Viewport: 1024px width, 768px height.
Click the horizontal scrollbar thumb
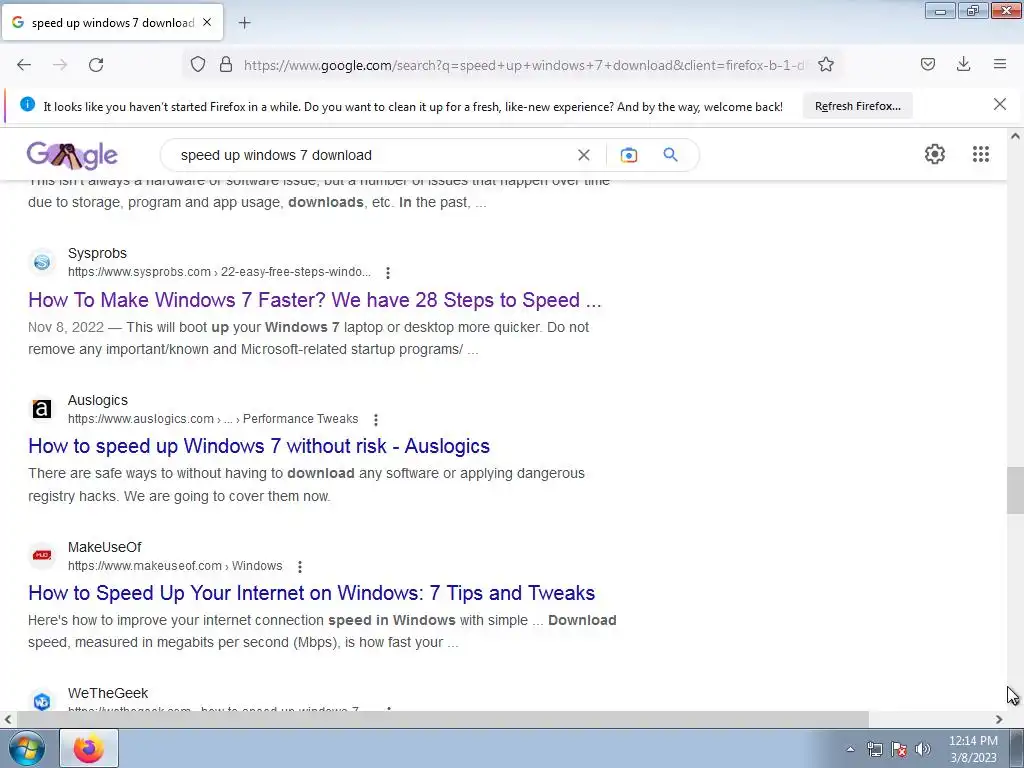coord(443,719)
